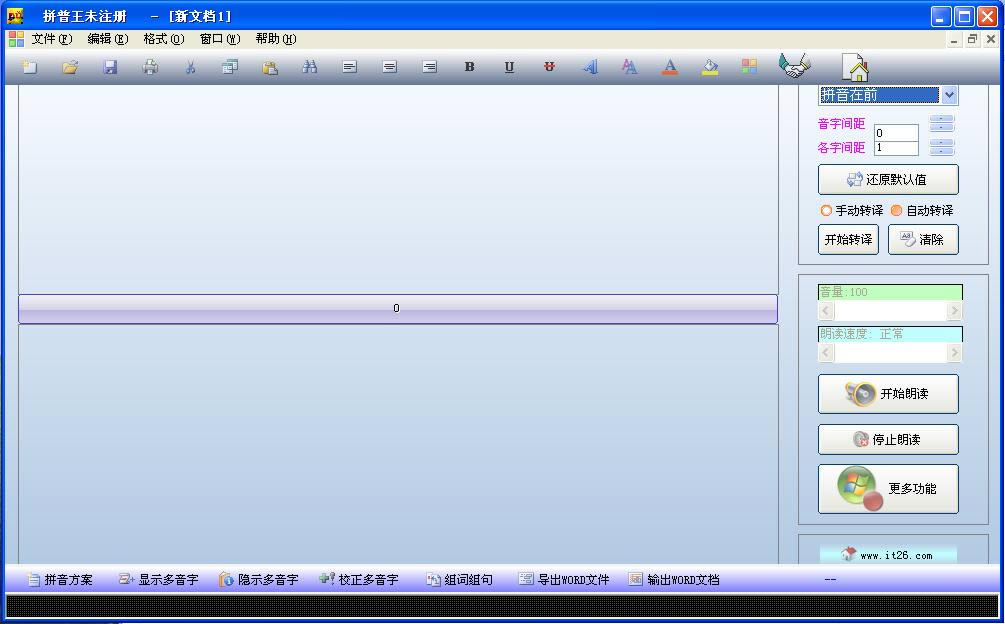Screen dimensions: 1005x624
Task: Click the home page house icon
Action: click(855, 68)
